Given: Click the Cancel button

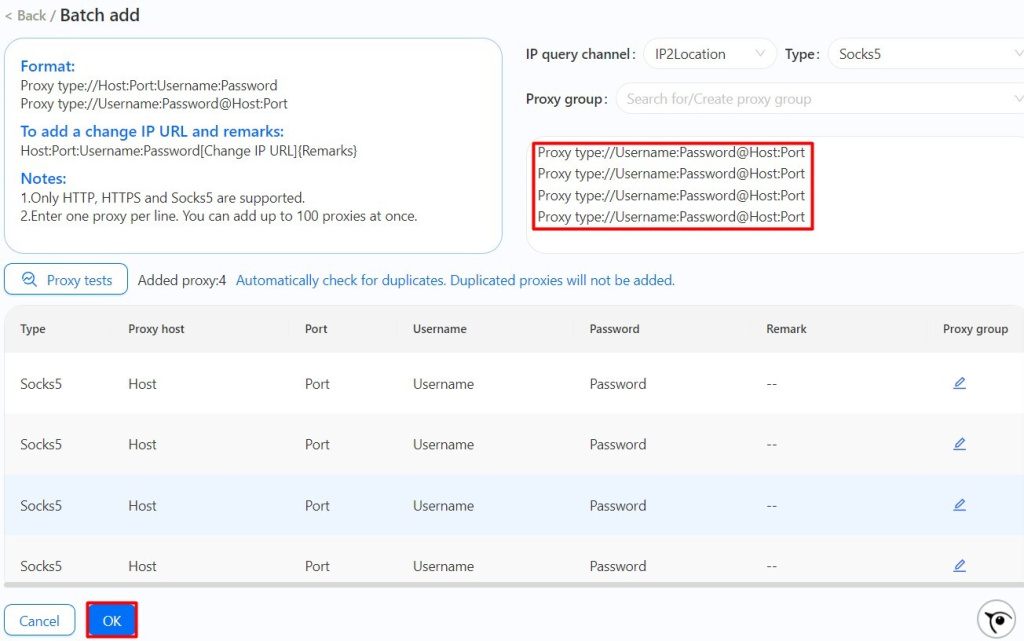Looking at the screenshot, I should (39, 621).
